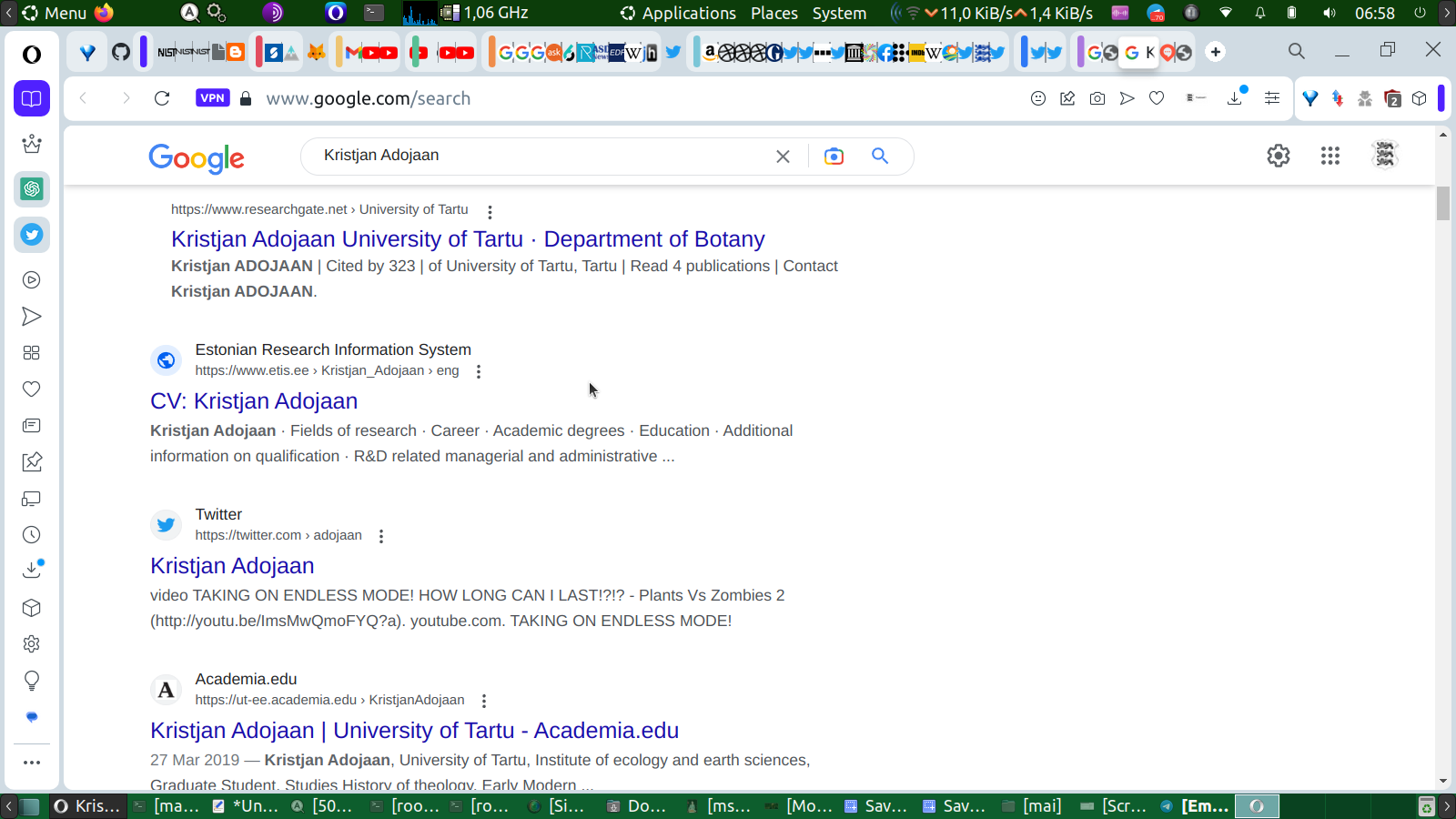The width and height of the screenshot is (1456, 819).
Task: Expand options for Twitter result
Action: click(381, 536)
